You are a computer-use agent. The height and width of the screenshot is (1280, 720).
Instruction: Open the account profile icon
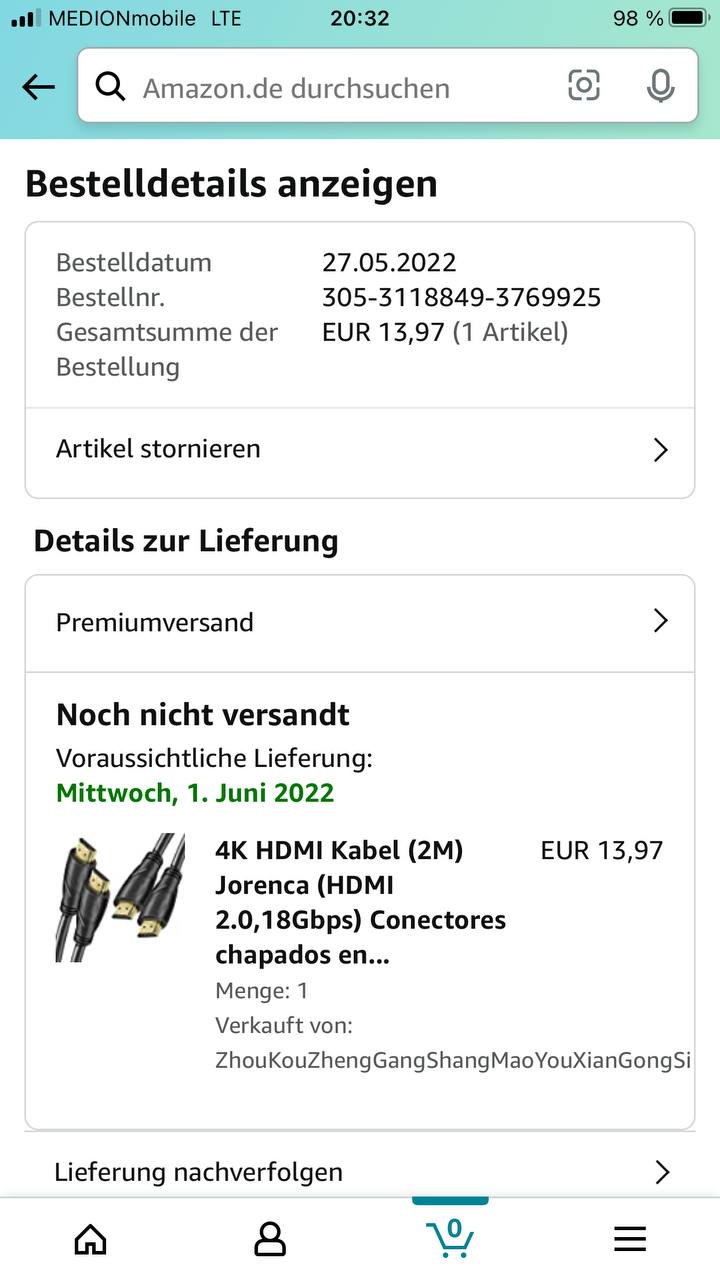pos(270,1240)
